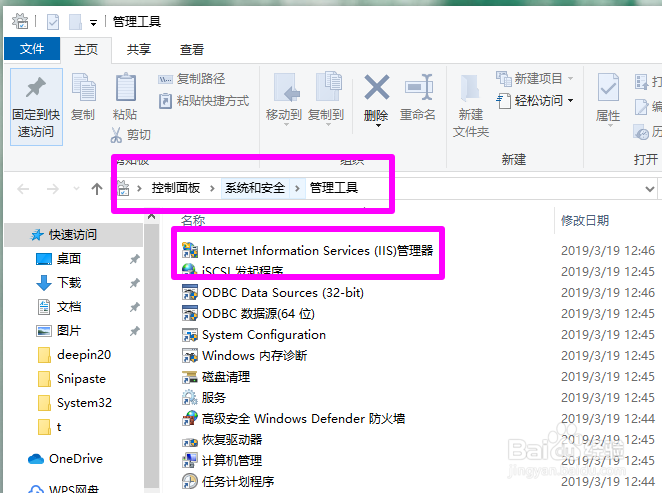
Task: Expand chevron after 系统和安全 in breadcrumb
Action: [x=297, y=188]
